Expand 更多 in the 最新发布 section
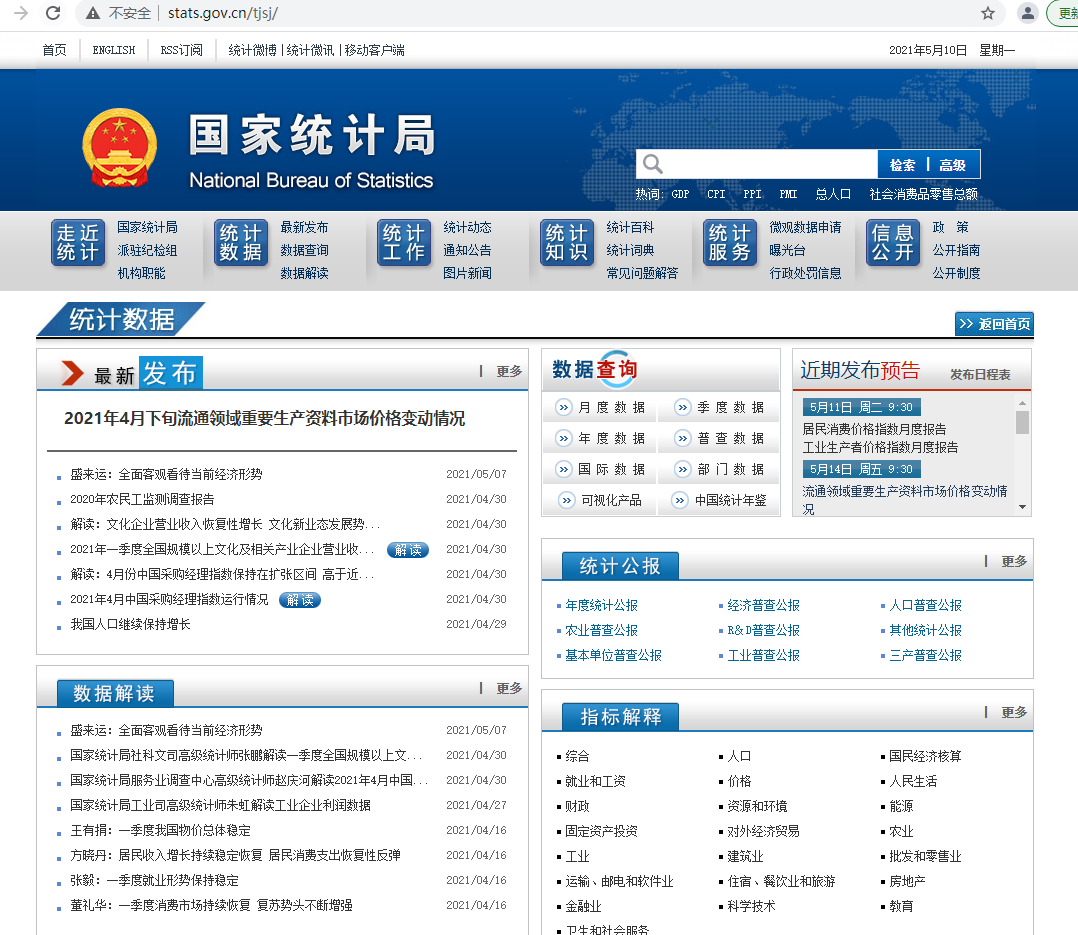 click(x=509, y=371)
